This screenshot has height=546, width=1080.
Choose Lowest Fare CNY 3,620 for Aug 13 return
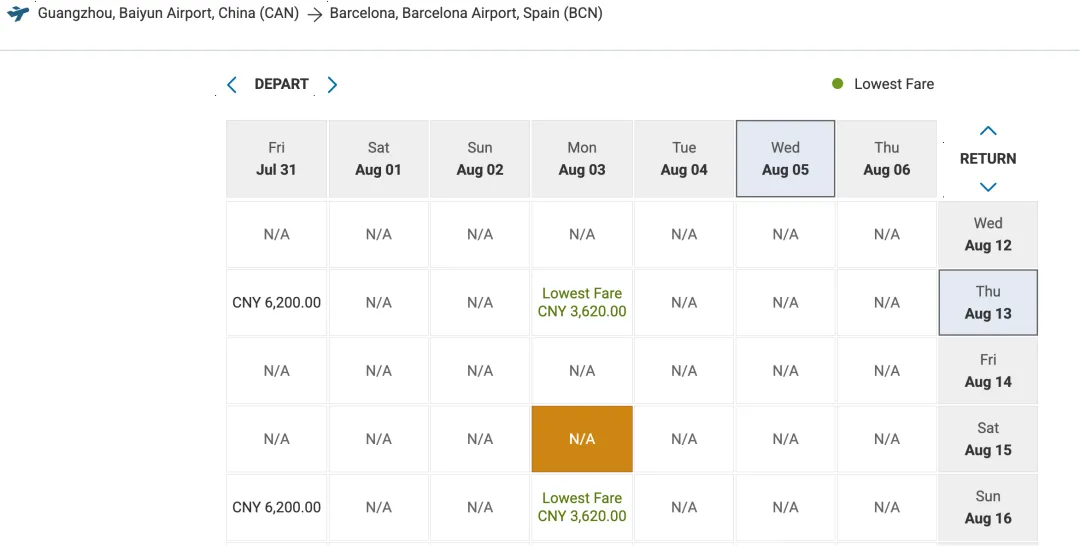tap(582, 302)
